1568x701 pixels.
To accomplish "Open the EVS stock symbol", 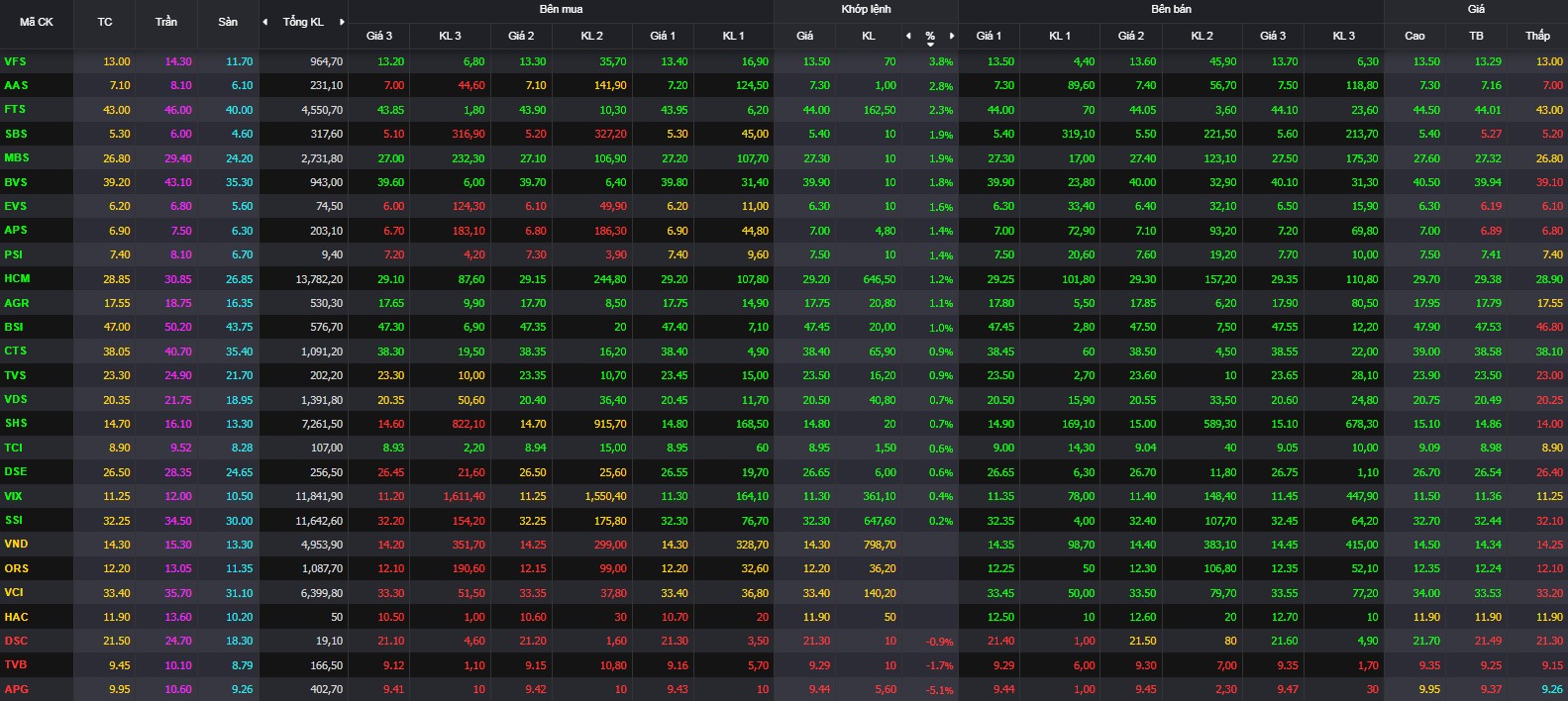I will pyautogui.click(x=15, y=206).
